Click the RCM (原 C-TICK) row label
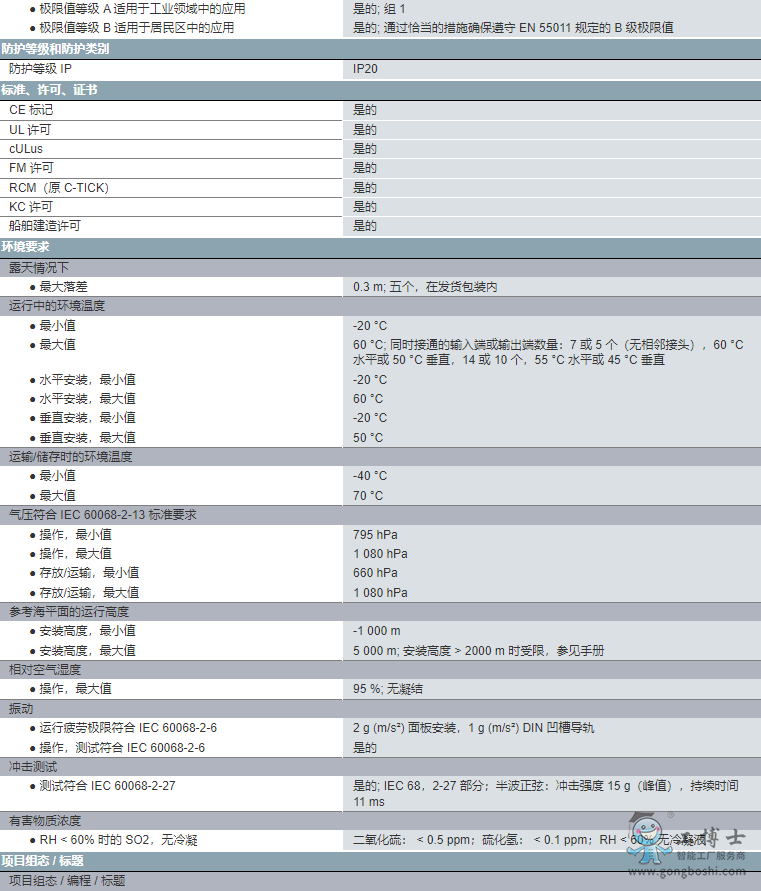This screenshot has width=761, height=891. (x=59, y=188)
